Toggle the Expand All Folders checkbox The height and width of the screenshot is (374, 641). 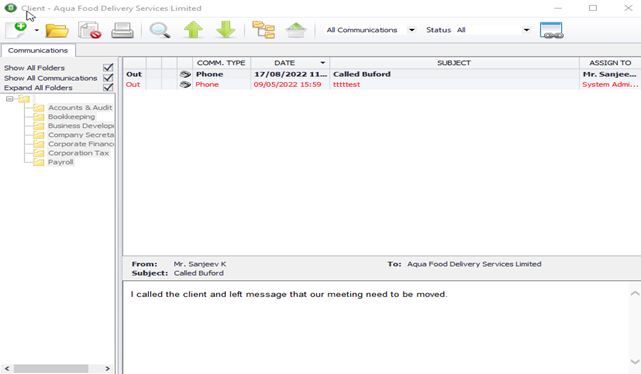coord(108,87)
